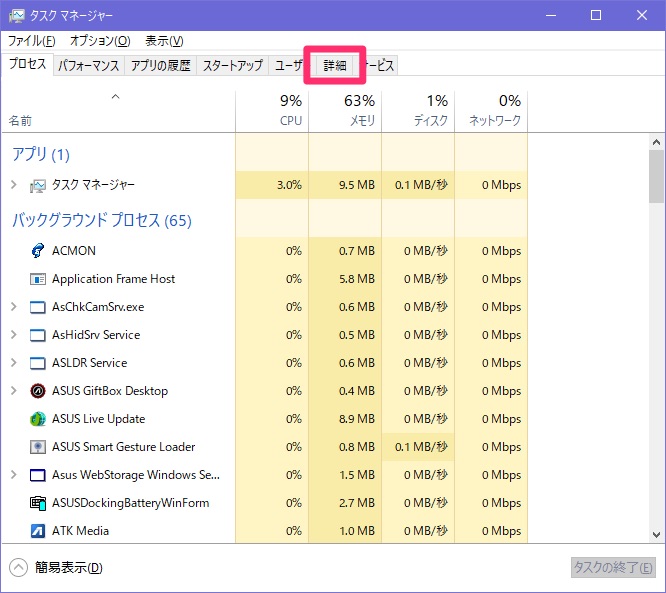Click the ASUS GiftBox Desktop icon
Image resolution: width=666 pixels, height=593 pixels.
pyautogui.click(x=37, y=391)
